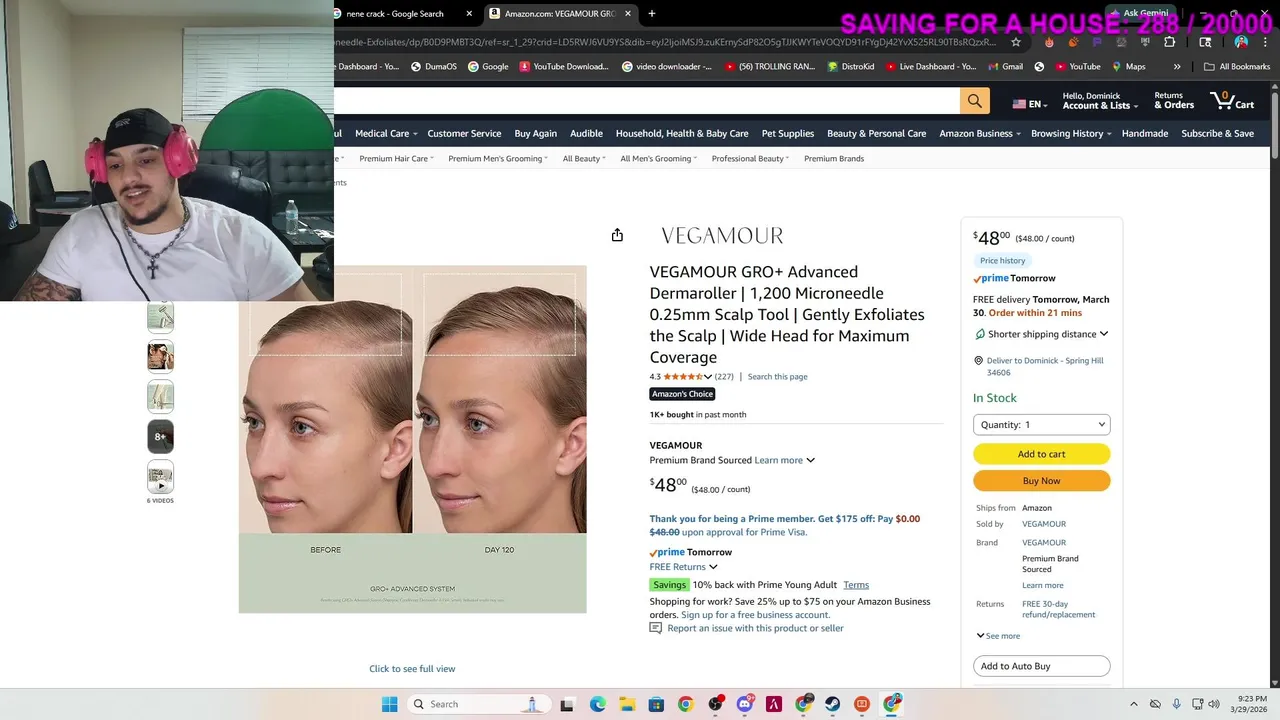Open Returns & Orders link
The width and height of the screenshot is (1280, 720).
(1174, 101)
